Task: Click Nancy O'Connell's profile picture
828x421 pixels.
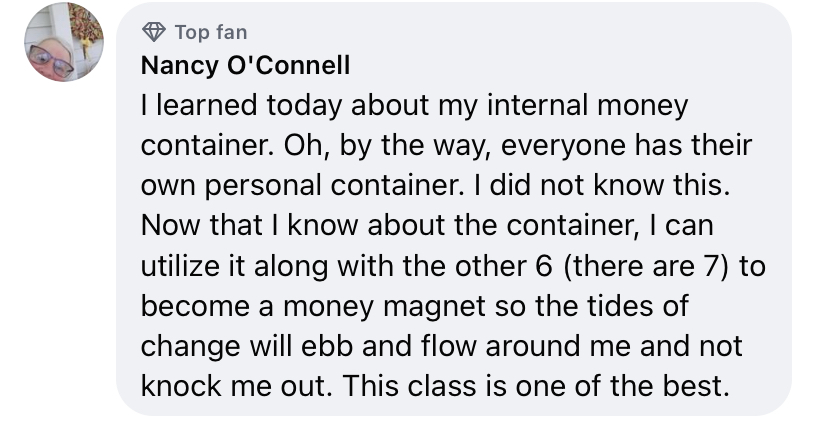Action: [x=64, y=42]
